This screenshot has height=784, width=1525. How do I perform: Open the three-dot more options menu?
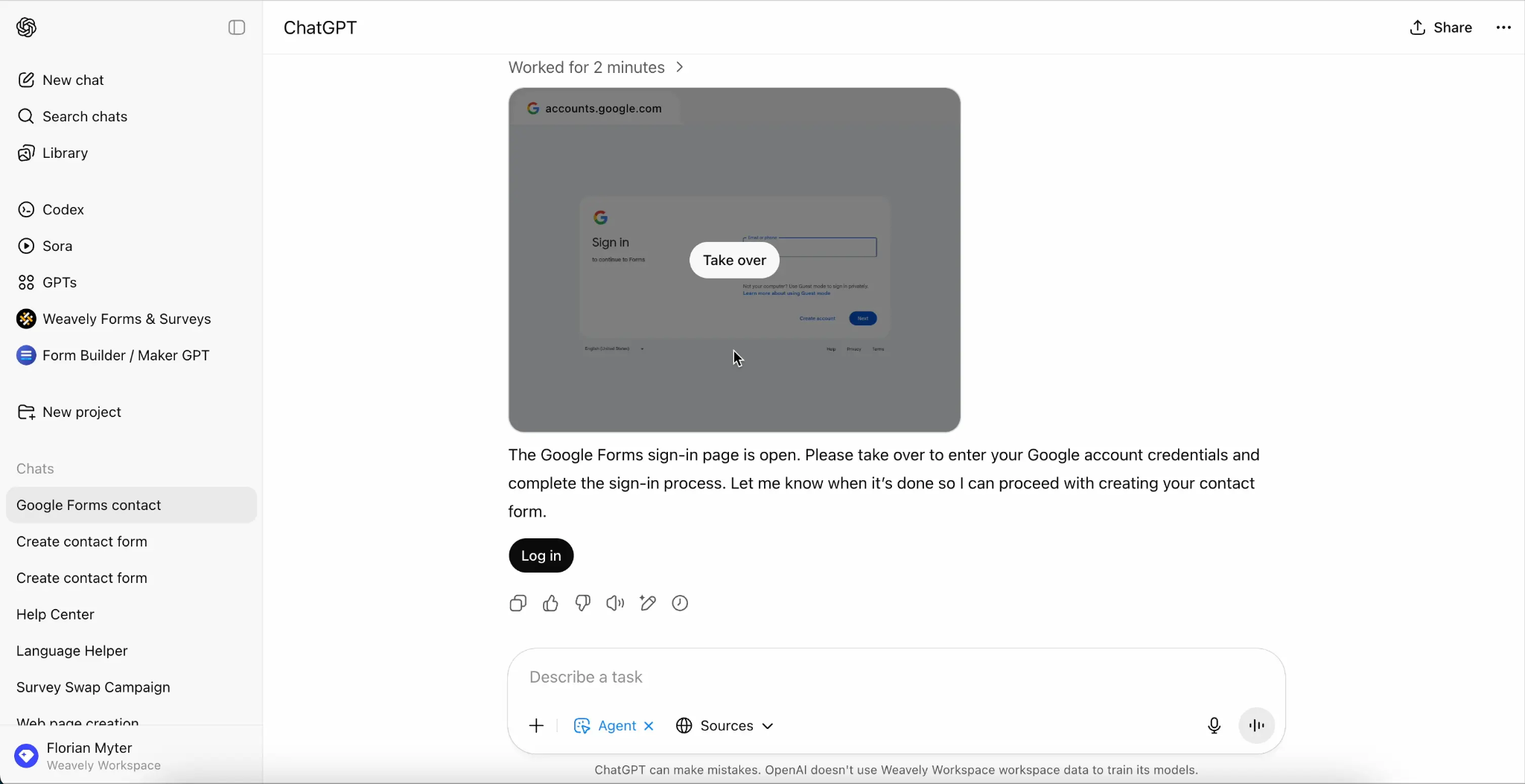[x=1503, y=28]
